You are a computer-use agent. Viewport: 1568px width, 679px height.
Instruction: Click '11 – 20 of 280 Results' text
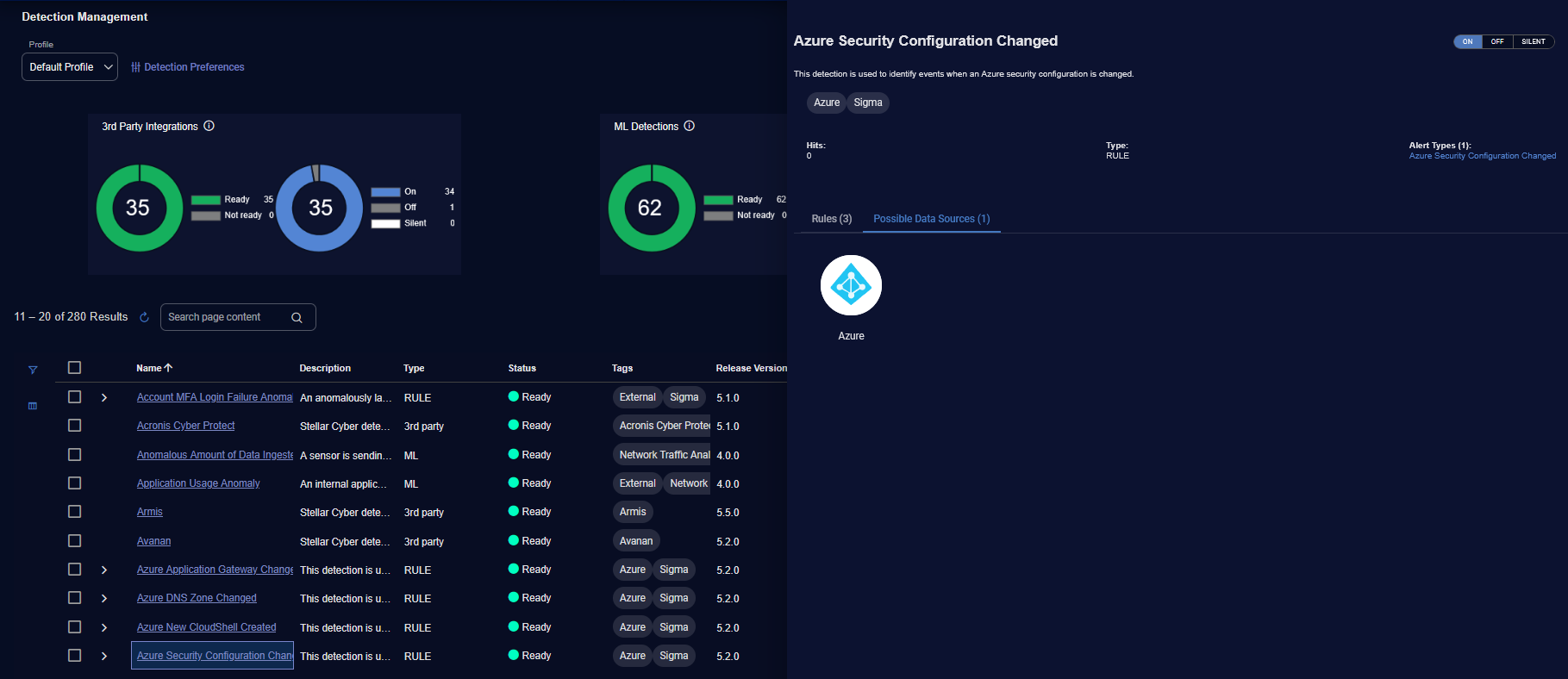tap(71, 317)
